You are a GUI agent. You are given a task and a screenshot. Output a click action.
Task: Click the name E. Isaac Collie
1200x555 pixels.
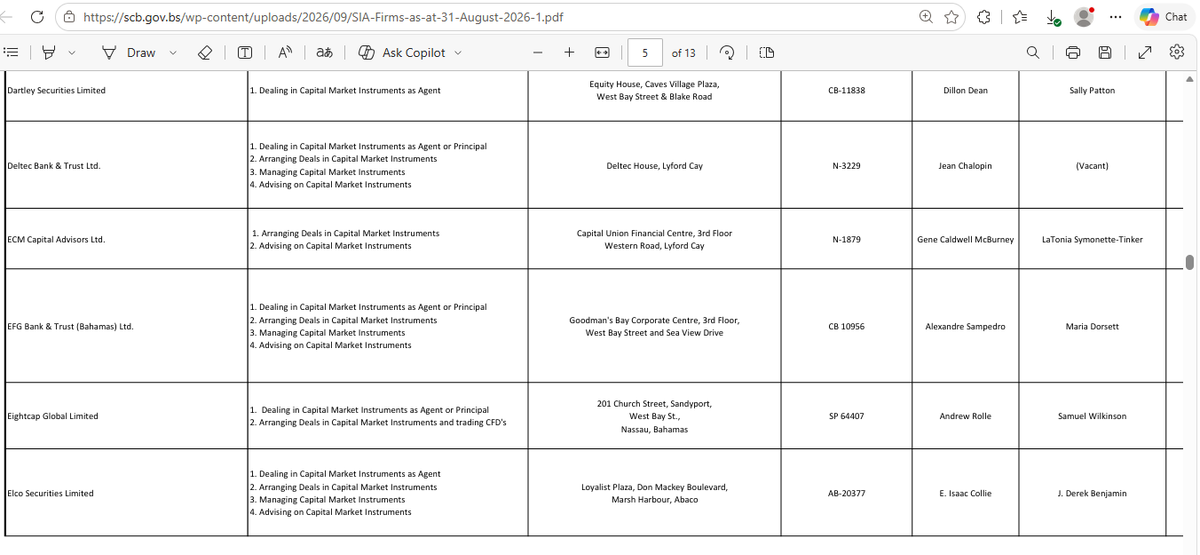coord(965,493)
